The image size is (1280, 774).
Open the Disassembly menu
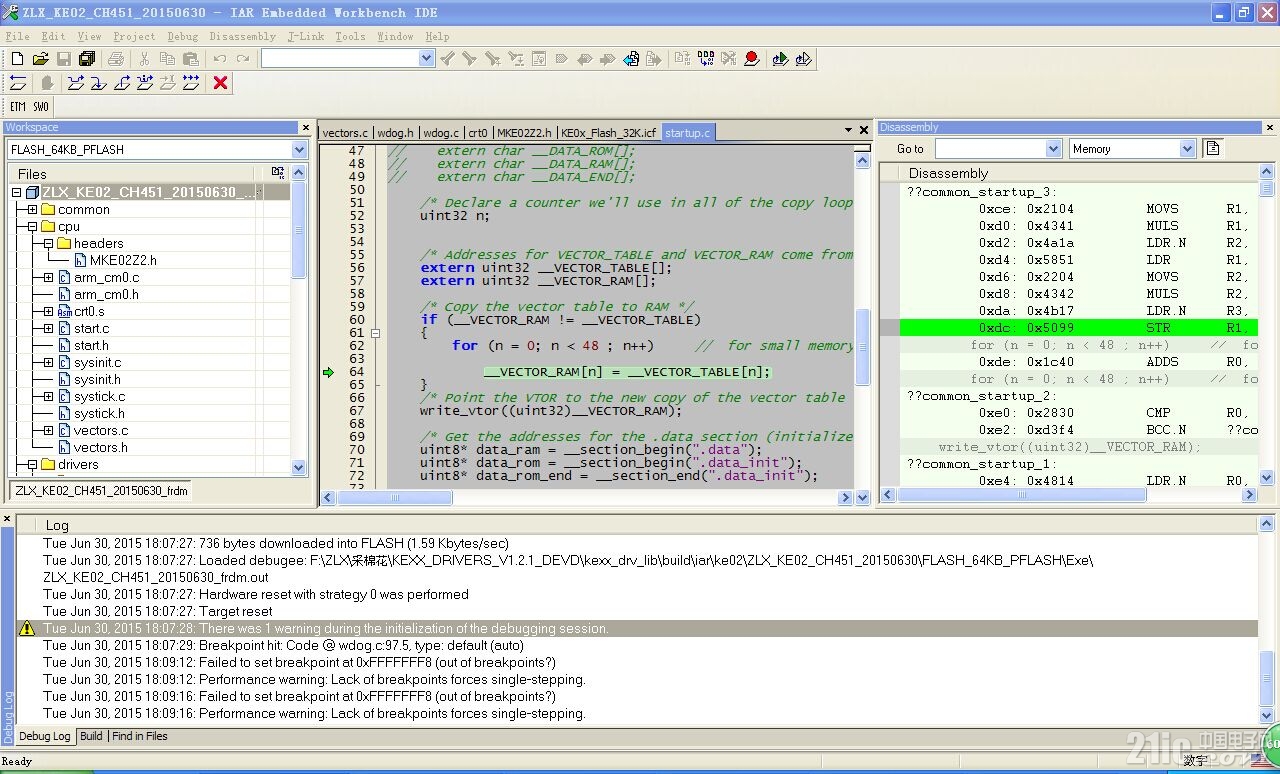(242, 36)
